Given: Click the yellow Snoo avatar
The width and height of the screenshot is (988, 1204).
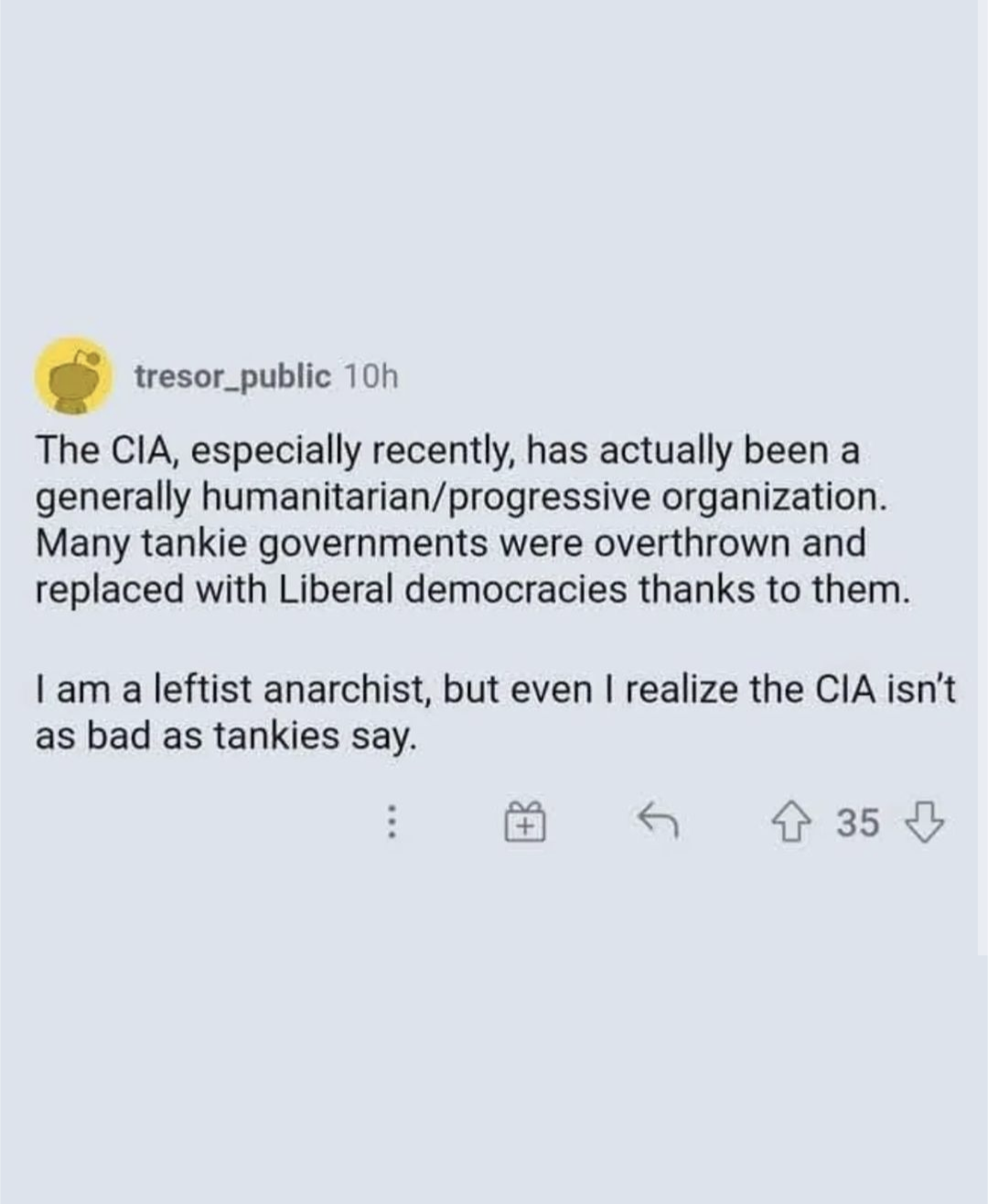Looking at the screenshot, I should click(x=73, y=376).
